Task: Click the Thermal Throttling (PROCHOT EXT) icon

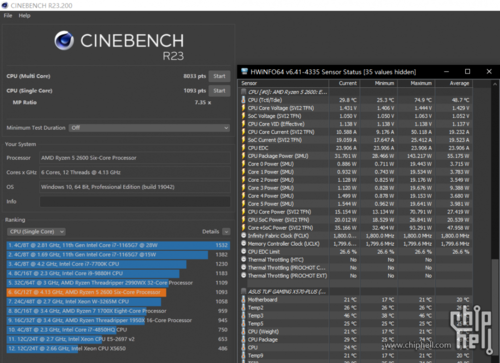Action: [244, 275]
